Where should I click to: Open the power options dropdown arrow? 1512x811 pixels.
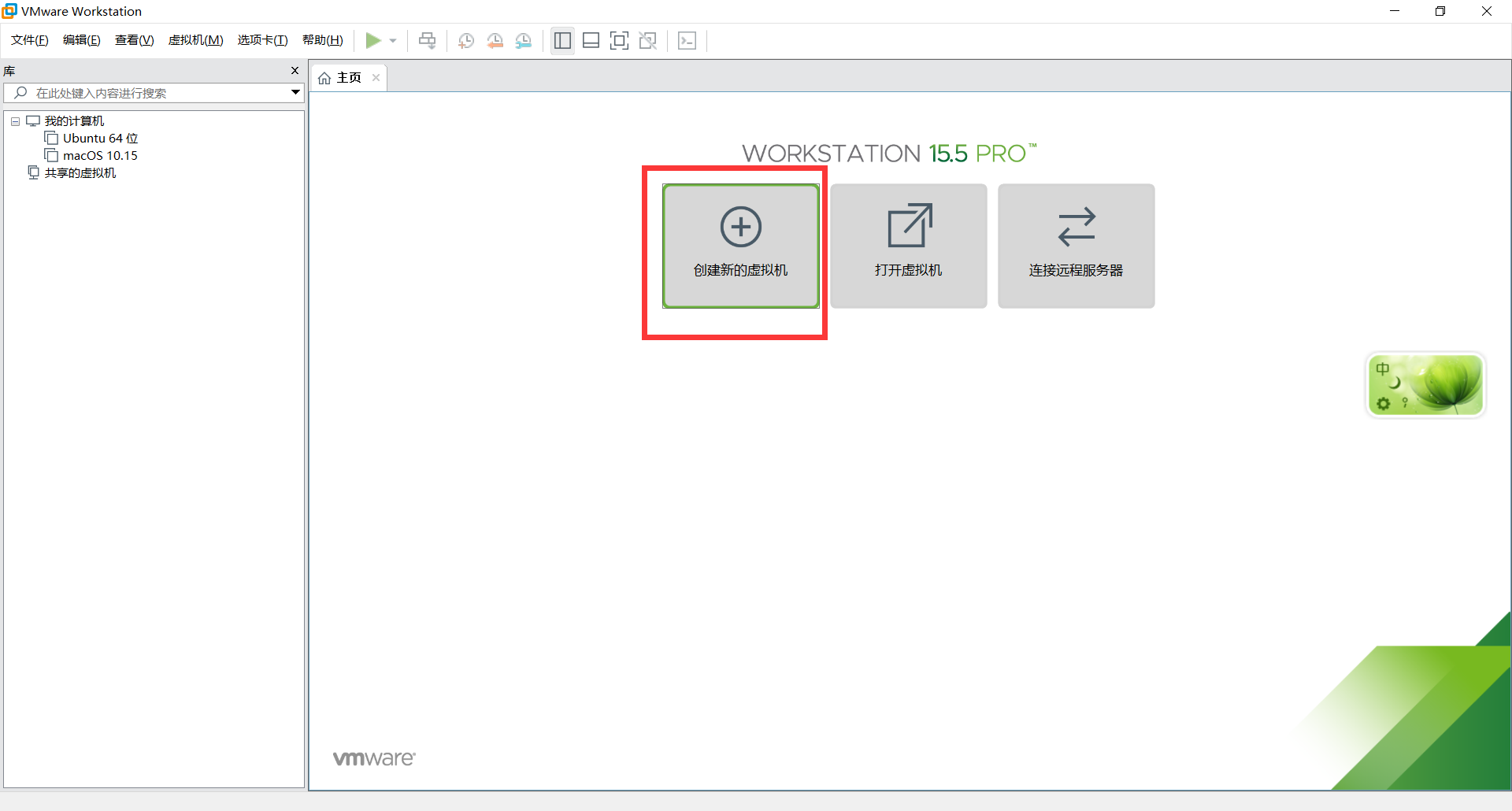tap(393, 41)
